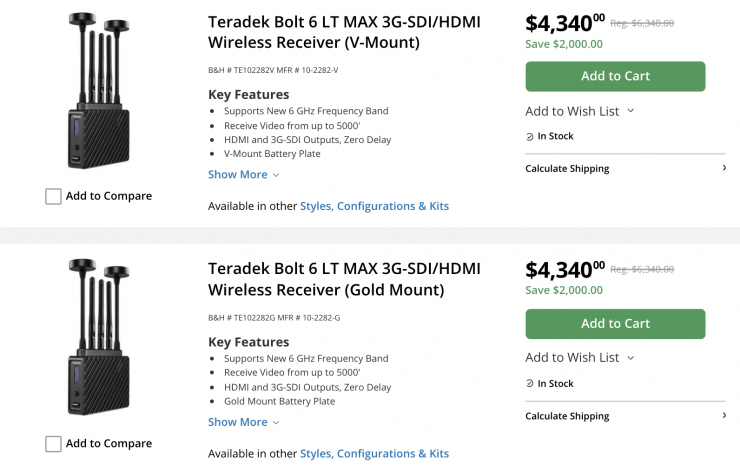This screenshot has width=740, height=470.
Task: Click the In Stock icon for V-Mount item
Action: click(530, 136)
